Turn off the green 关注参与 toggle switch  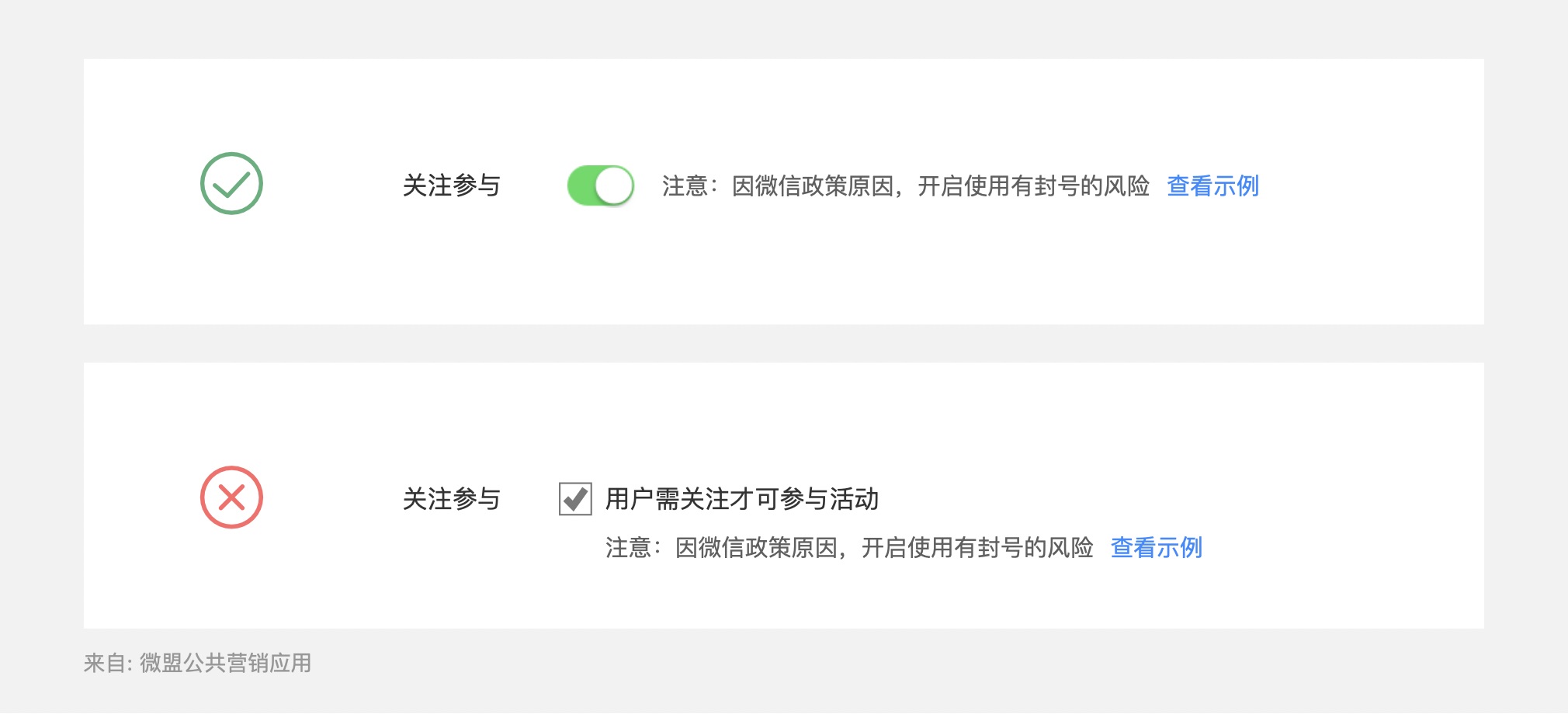click(x=600, y=185)
